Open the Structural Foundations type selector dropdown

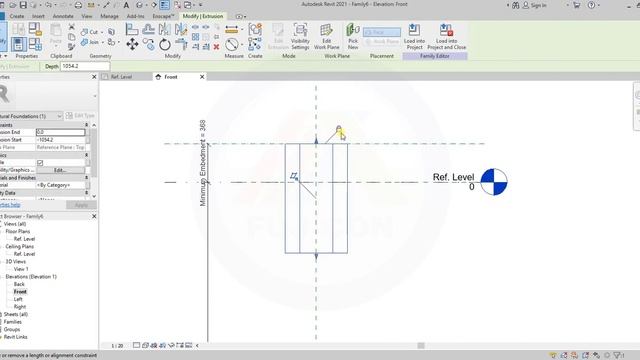[59, 116]
